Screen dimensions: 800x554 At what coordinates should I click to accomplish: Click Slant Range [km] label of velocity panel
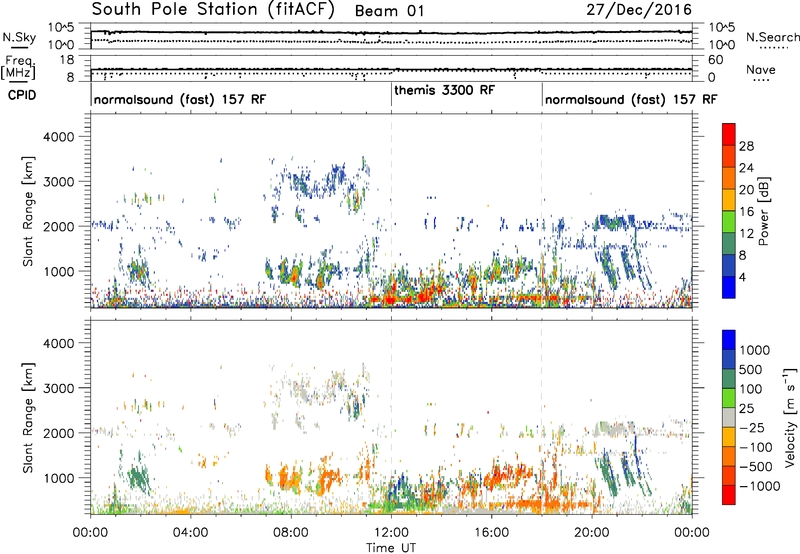click(28, 417)
